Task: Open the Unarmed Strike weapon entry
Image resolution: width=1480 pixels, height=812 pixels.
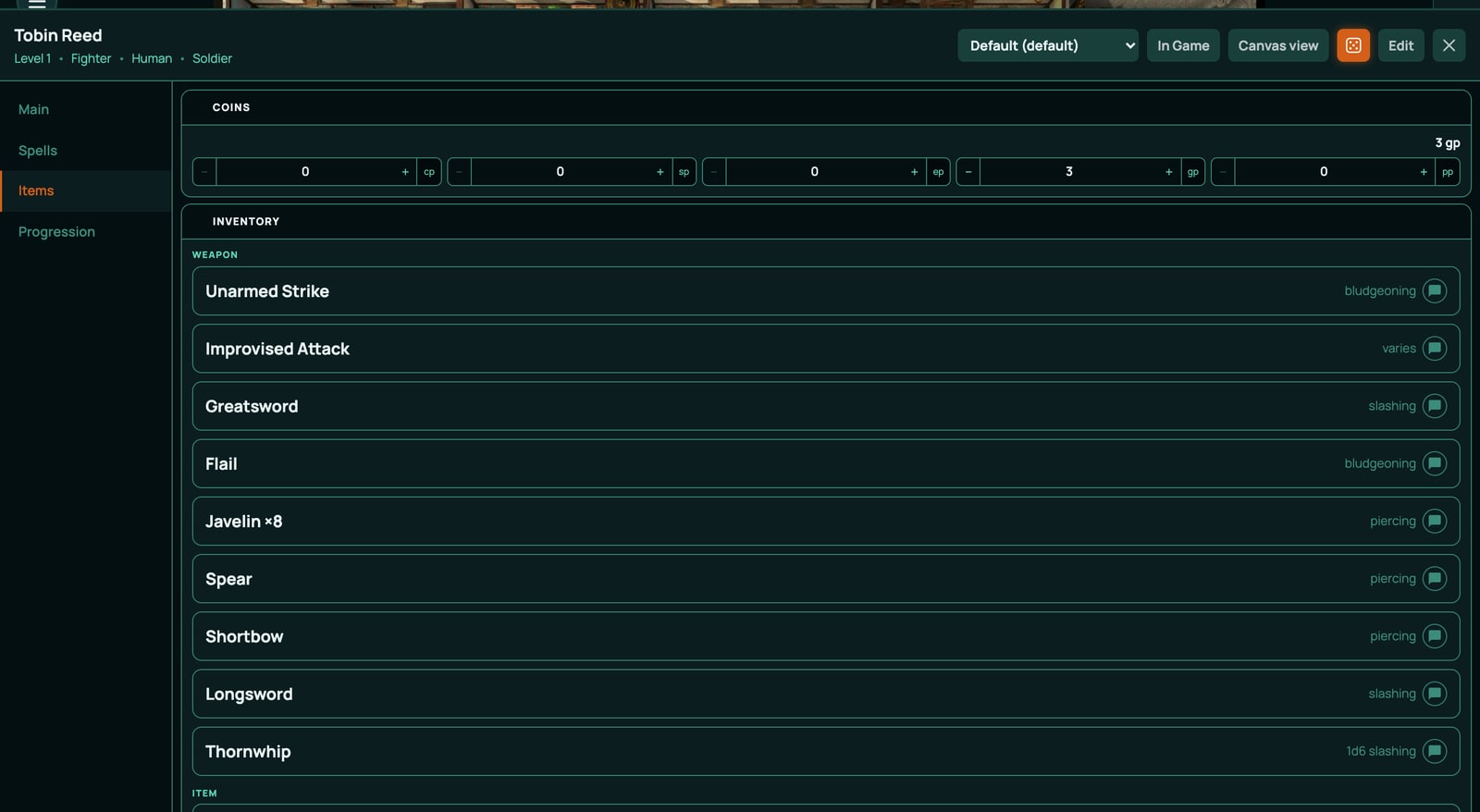Action: (826, 291)
